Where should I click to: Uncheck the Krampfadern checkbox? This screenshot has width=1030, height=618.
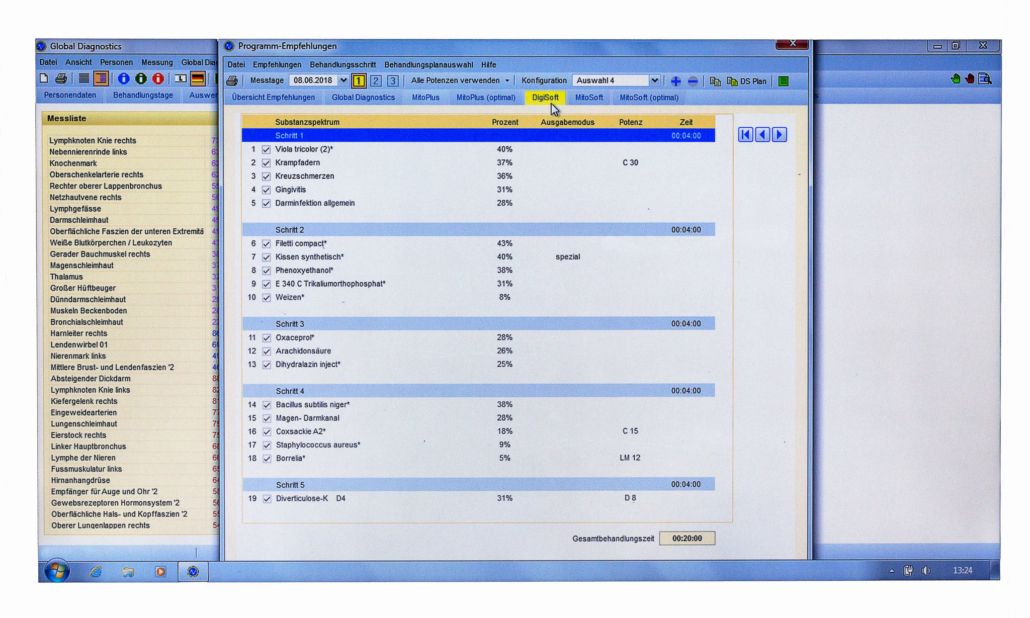266,163
